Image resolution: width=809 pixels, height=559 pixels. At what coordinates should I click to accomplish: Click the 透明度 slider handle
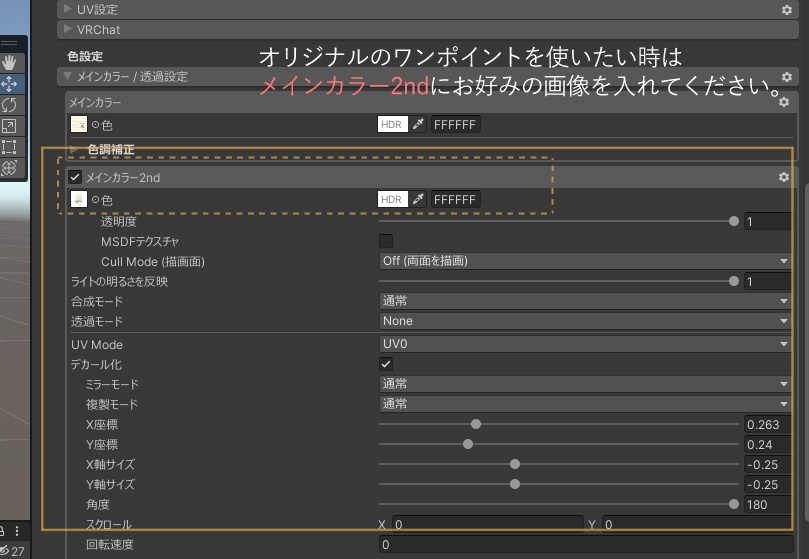[x=734, y=221]
